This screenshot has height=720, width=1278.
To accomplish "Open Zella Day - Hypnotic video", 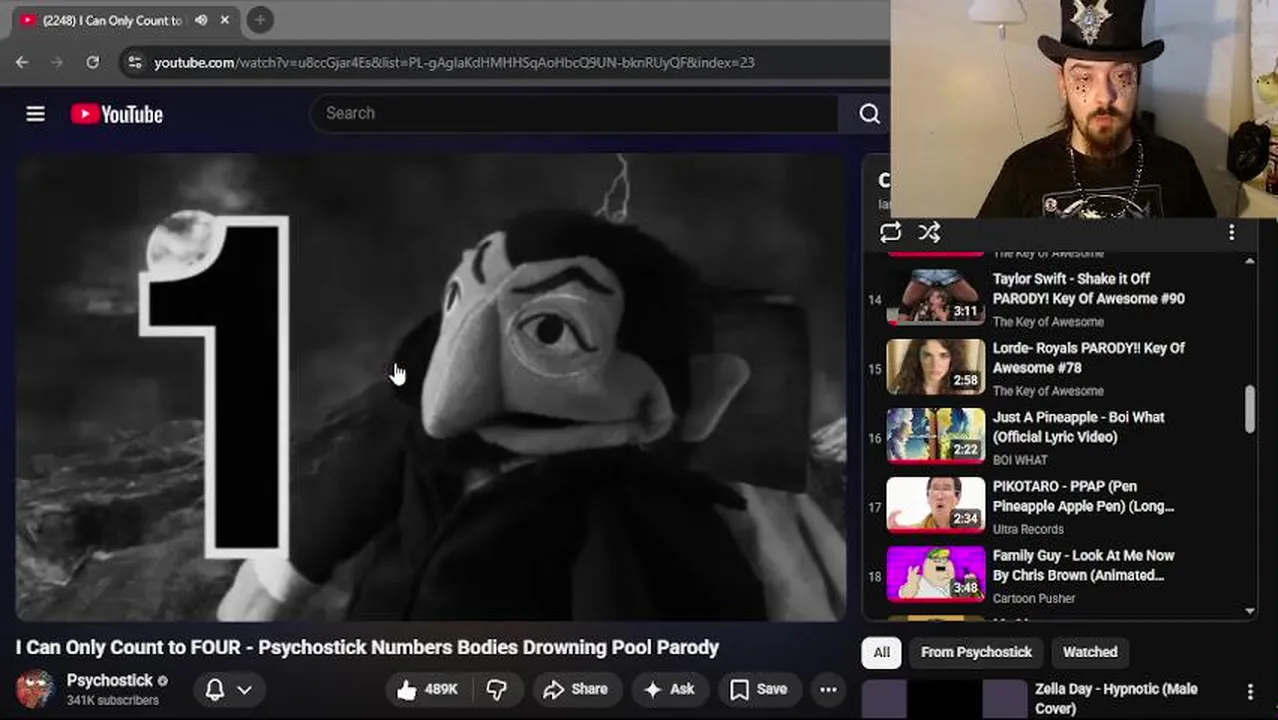I will click(x=1116, y=698).
